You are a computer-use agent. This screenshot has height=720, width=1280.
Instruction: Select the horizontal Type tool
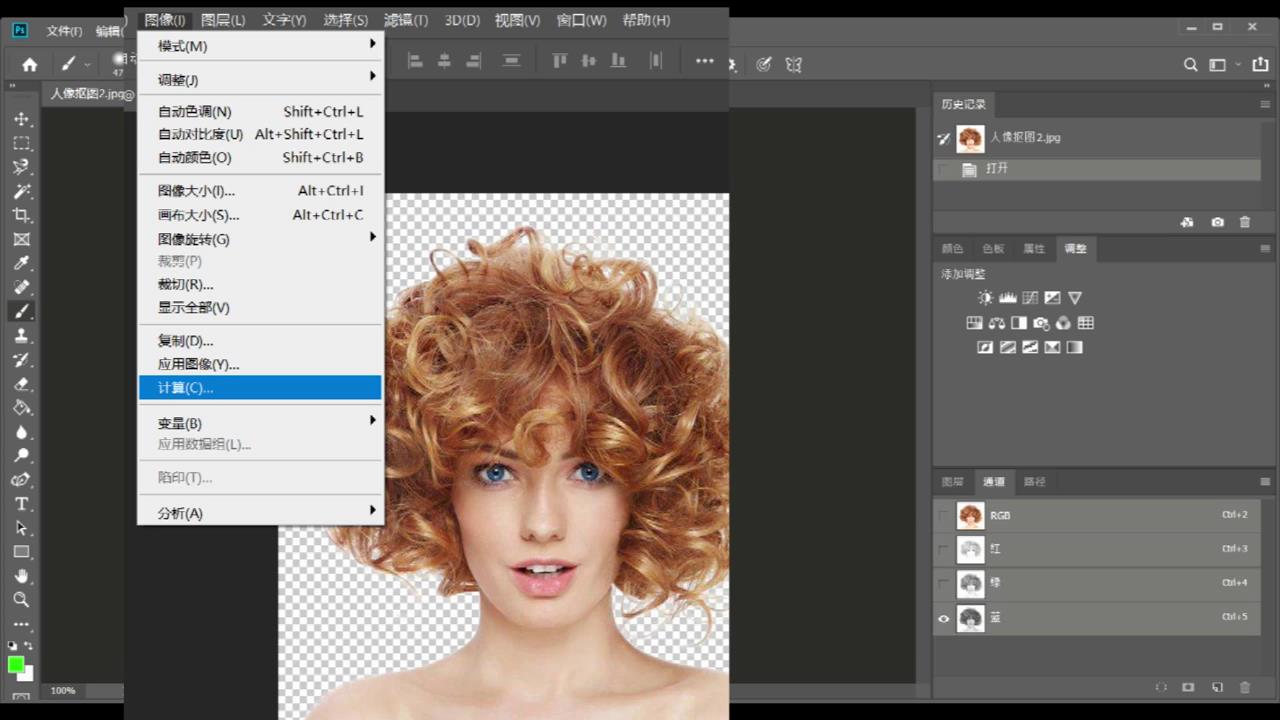point(21,504)
